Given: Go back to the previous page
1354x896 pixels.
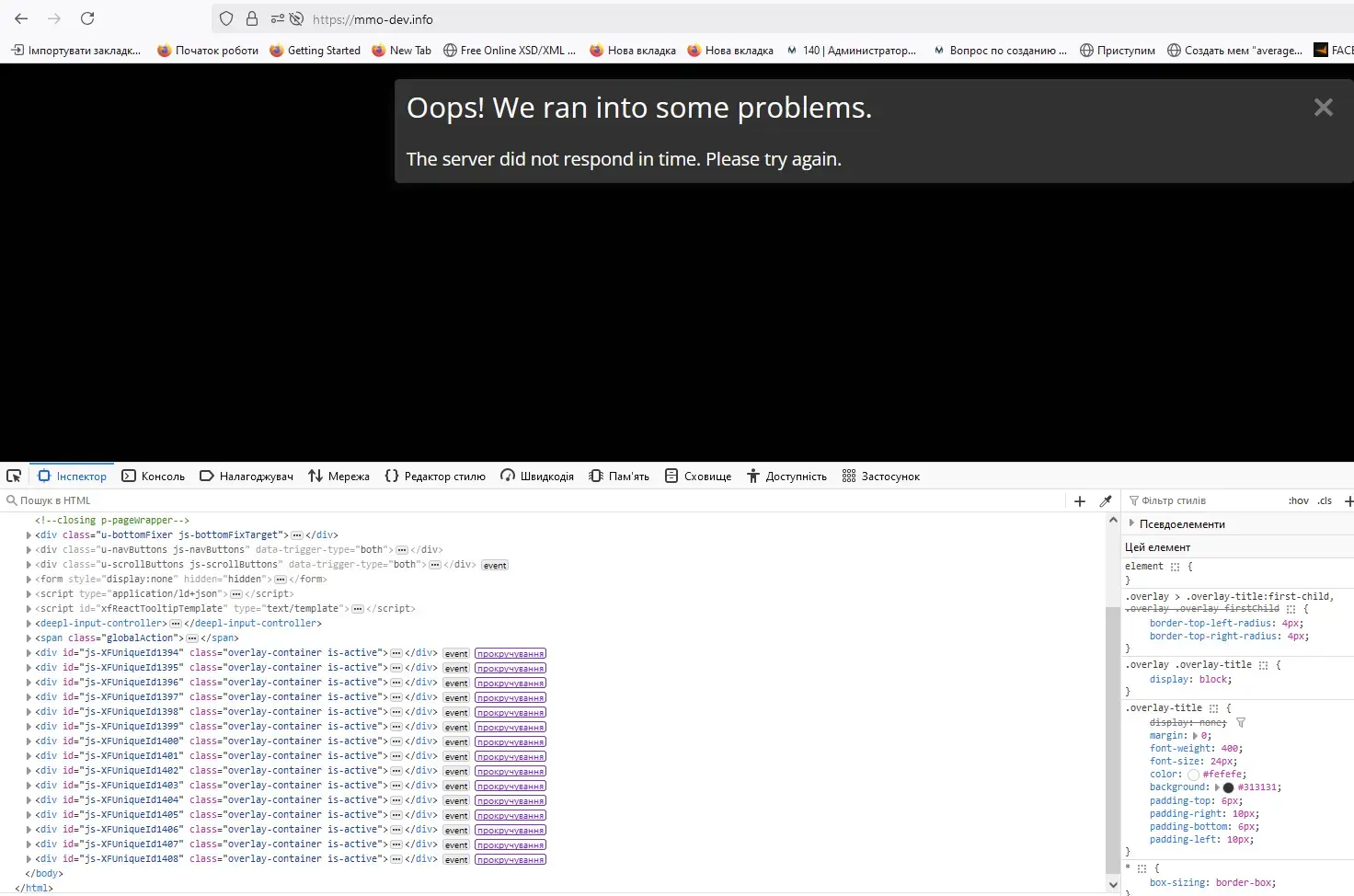Looking at the screenshot, I should 21,18.
